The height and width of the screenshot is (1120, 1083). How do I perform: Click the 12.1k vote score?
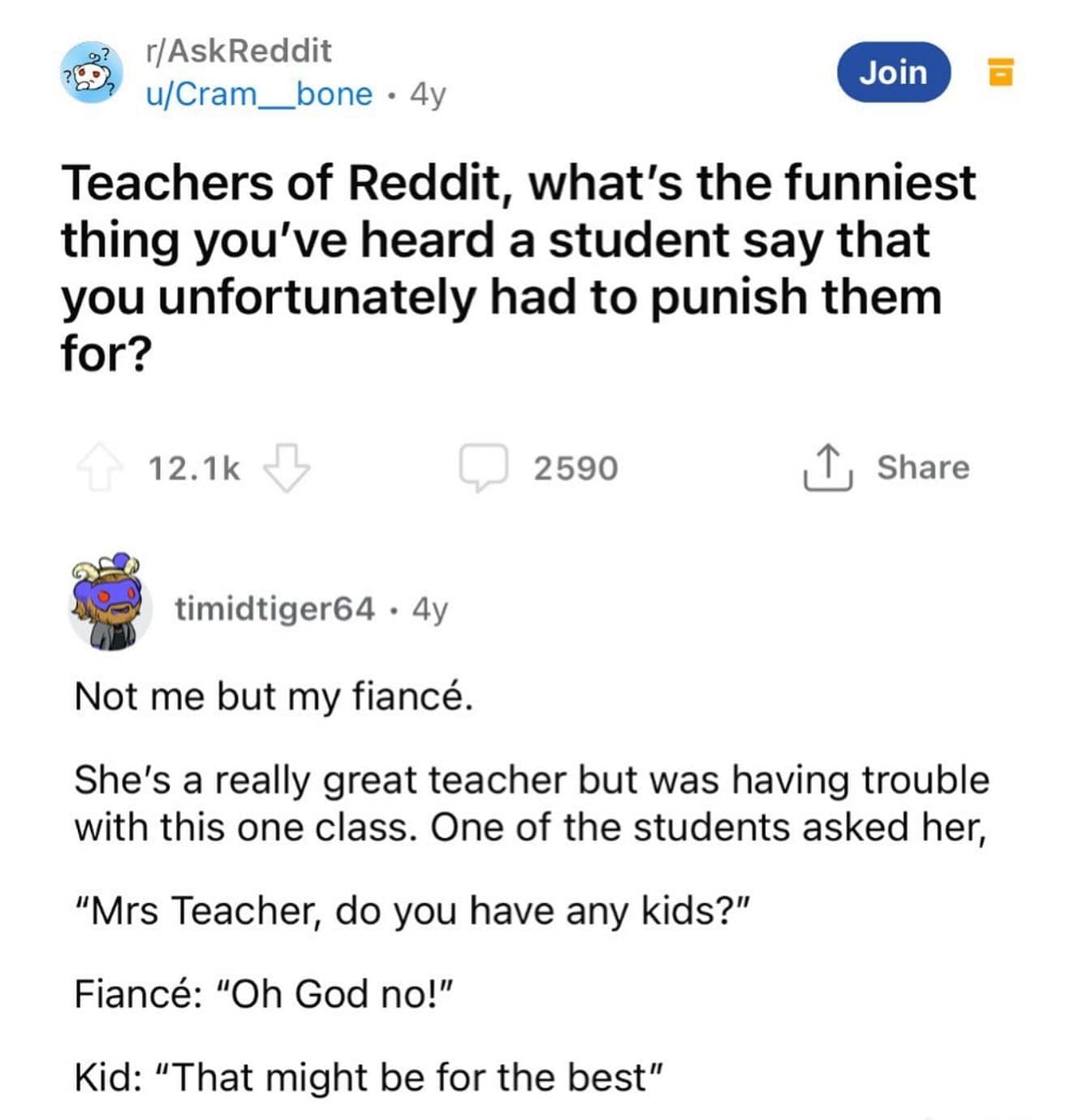pyautogui.click(x=194, y=469)
